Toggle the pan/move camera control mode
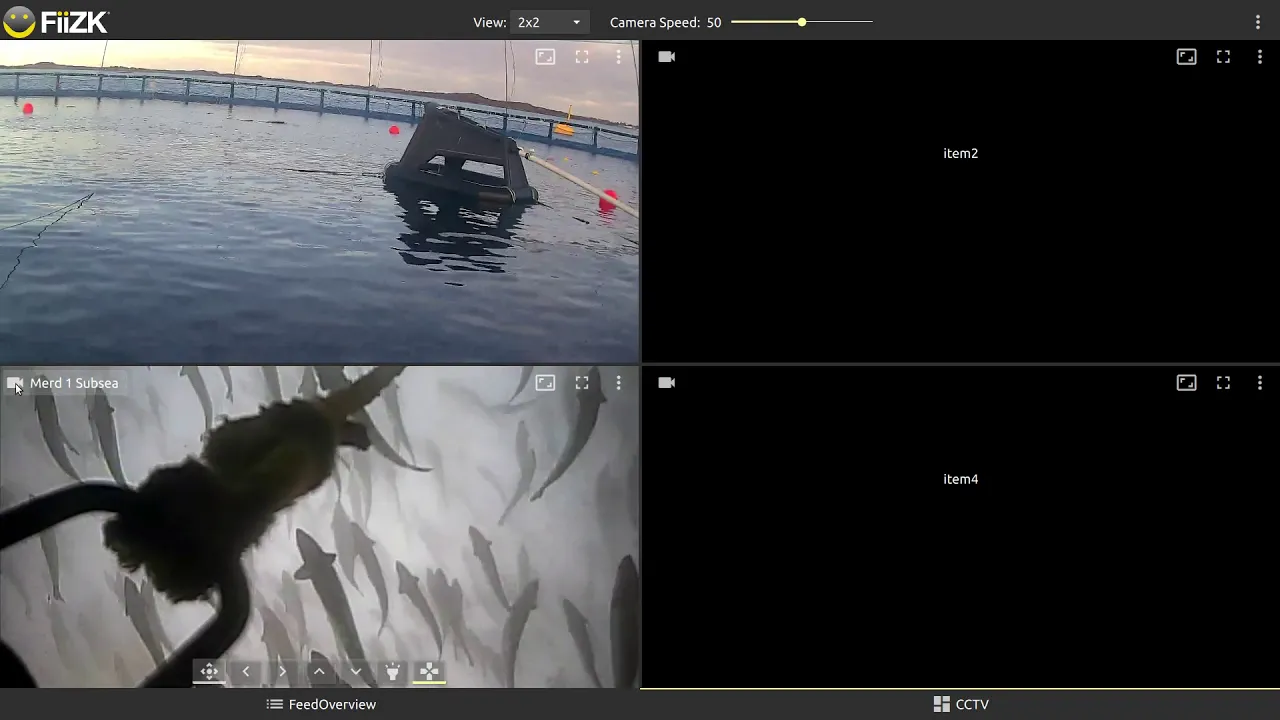 click(x=209, y=672)
